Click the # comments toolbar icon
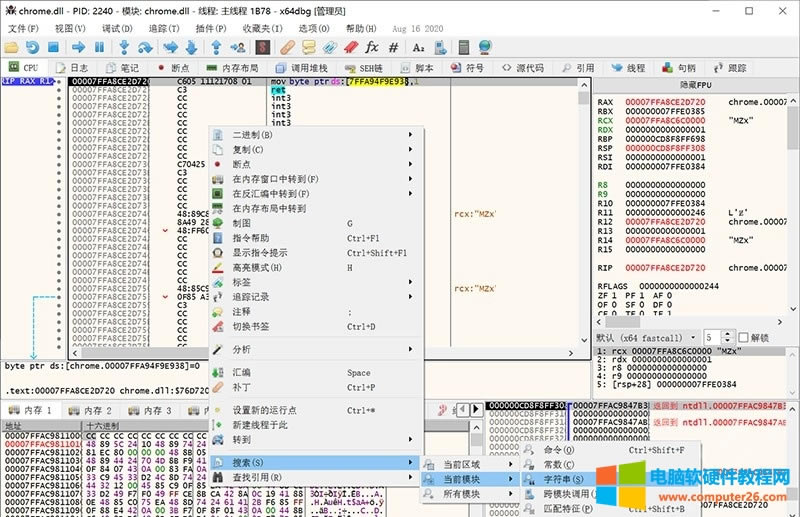 click(x=393, y=47)
